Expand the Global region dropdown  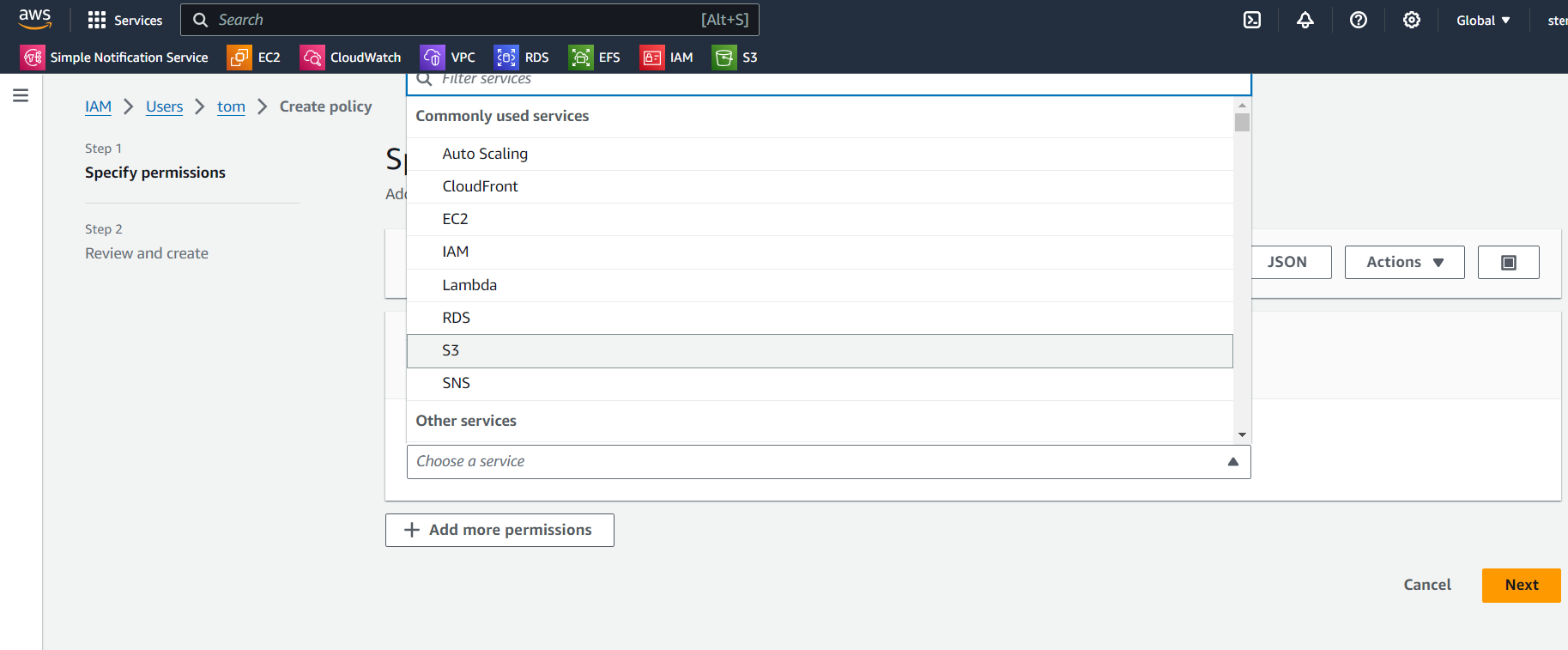pos(1483,21)
